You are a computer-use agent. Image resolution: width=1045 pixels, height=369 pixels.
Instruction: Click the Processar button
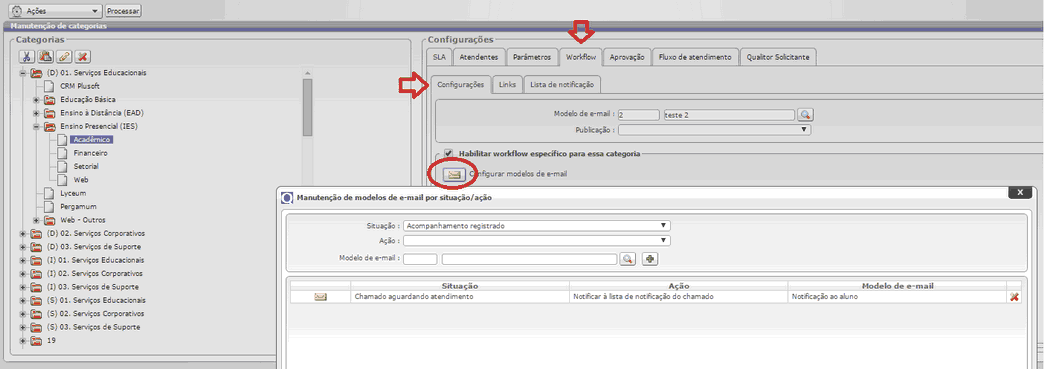pos(123,11)
